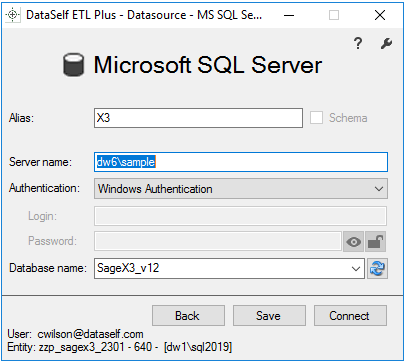Select Windows Authentication combo box
This screenshot has height=361, width=404.
tap(241, 189)
